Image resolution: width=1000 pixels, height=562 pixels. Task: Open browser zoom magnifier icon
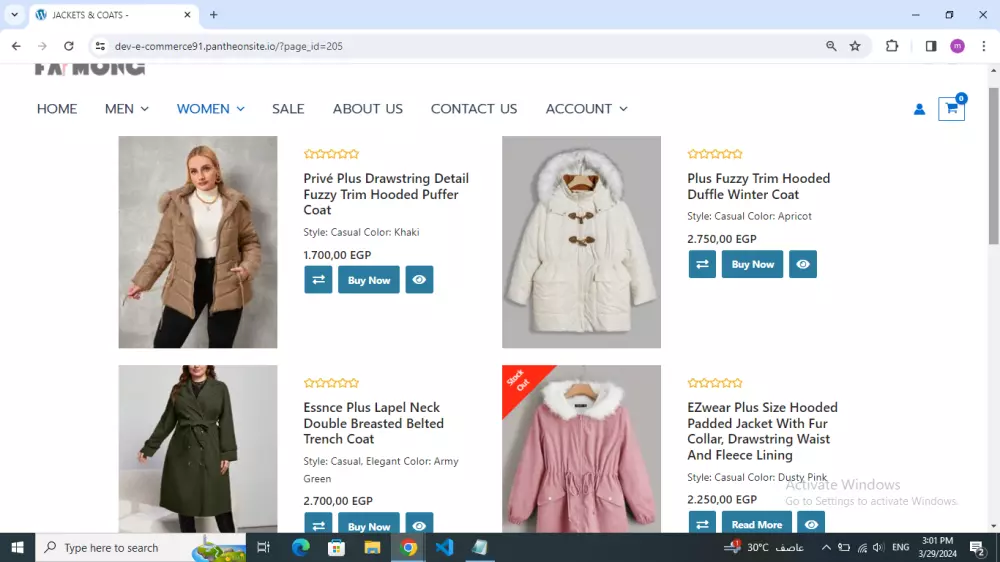(831, 46)
